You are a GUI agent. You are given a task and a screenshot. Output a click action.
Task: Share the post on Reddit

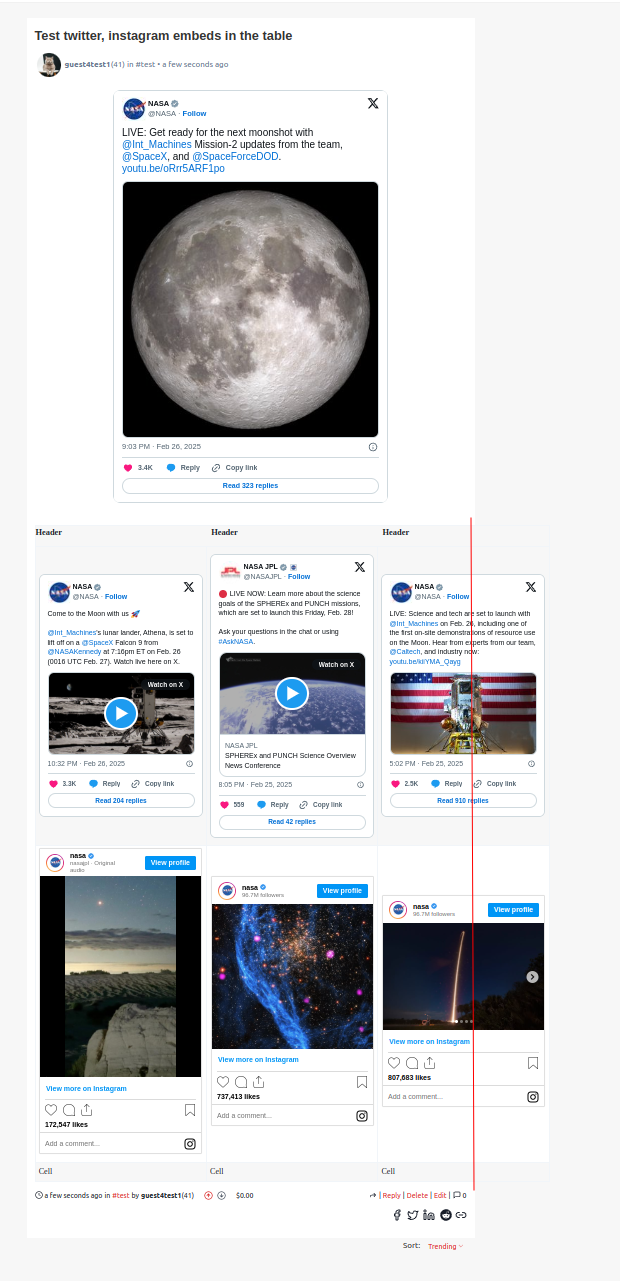[445, 1215]
